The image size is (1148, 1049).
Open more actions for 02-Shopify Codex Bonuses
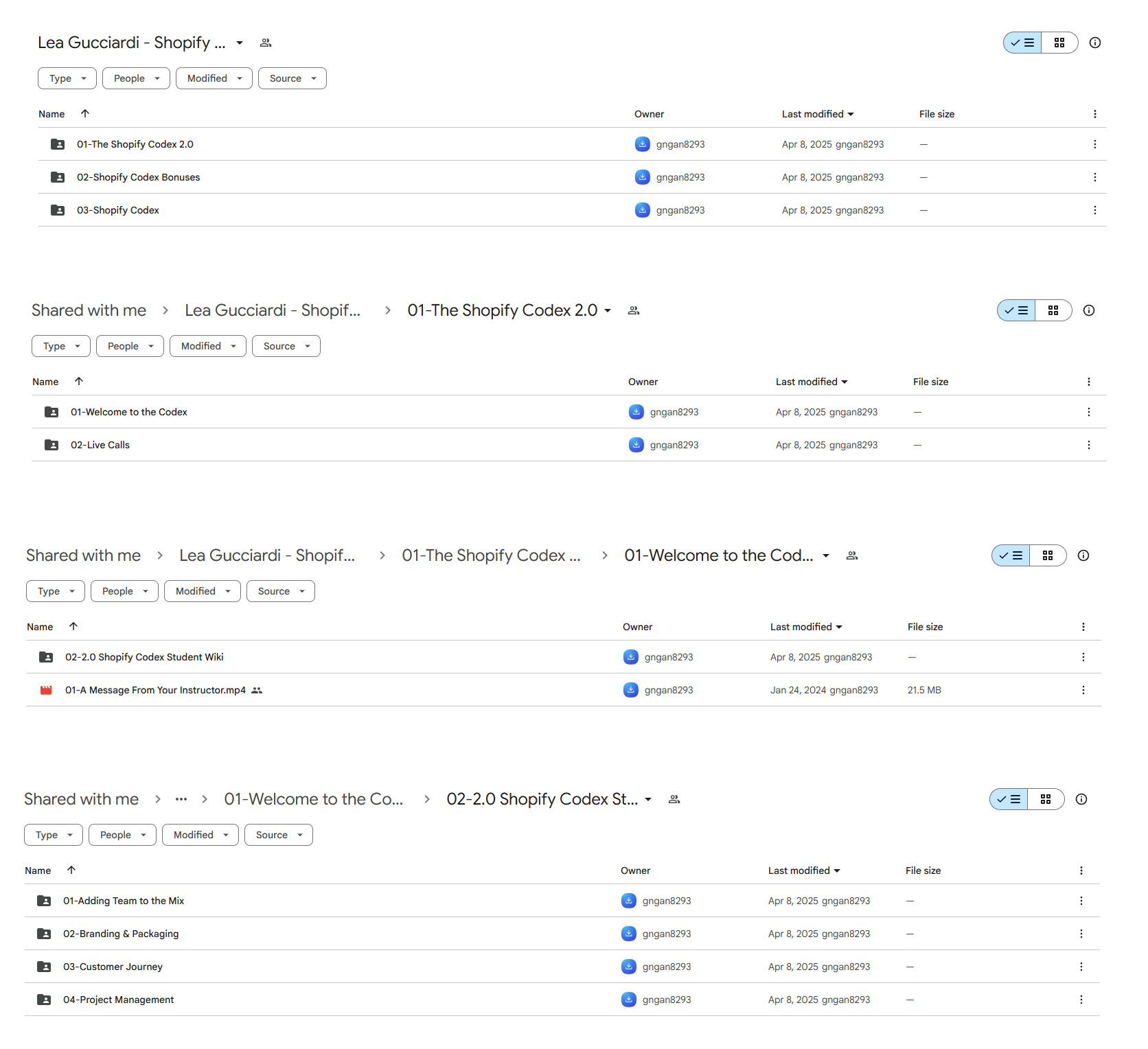1094,177
